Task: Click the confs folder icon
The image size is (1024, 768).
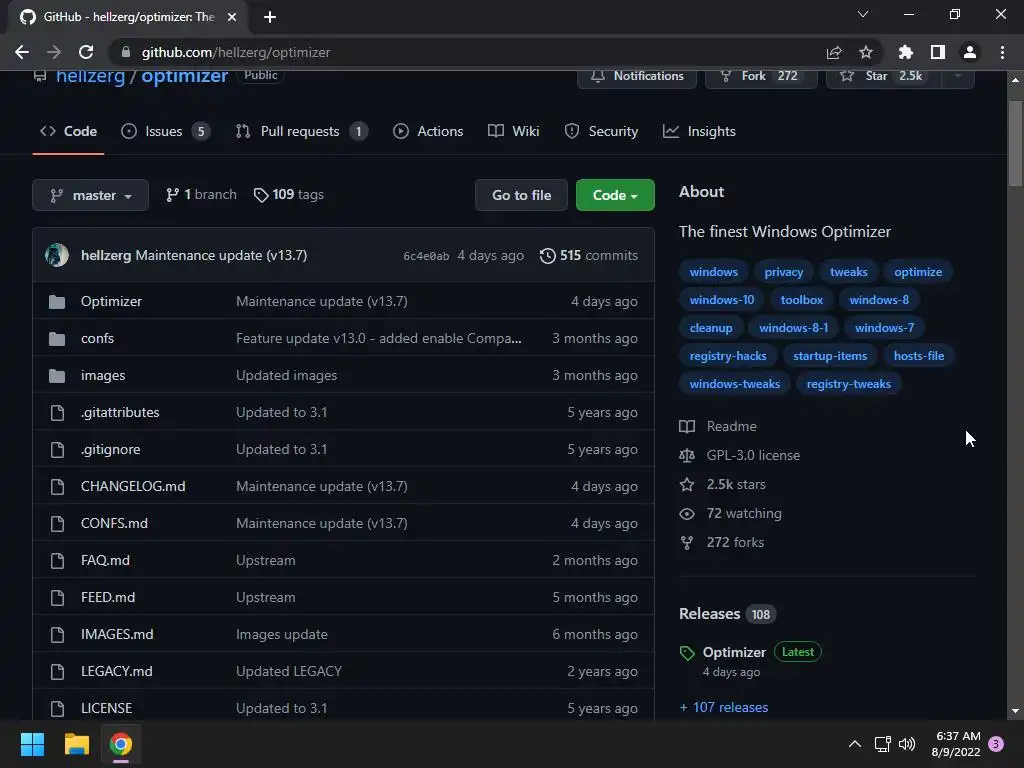Action: click(x=57, y=339)
